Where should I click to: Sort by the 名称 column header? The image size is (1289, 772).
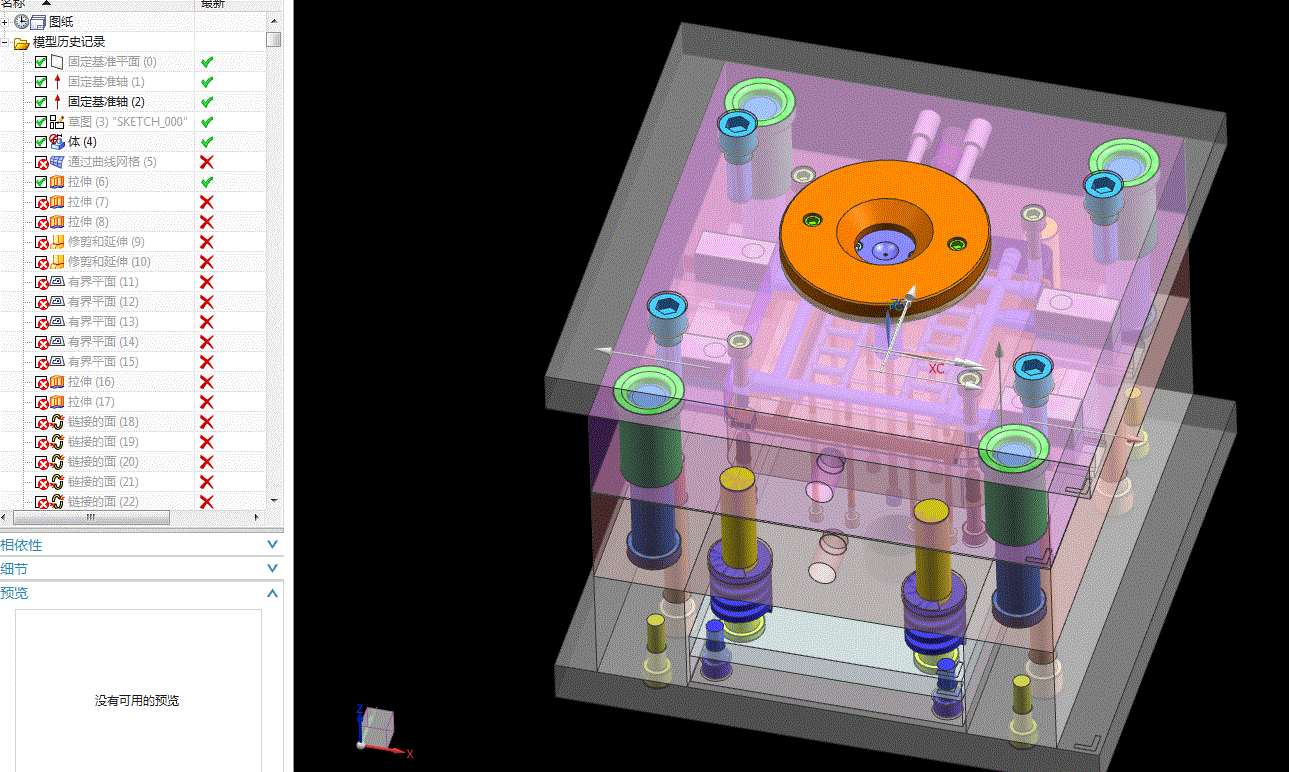pyautogui.click(x=97, y=4)
